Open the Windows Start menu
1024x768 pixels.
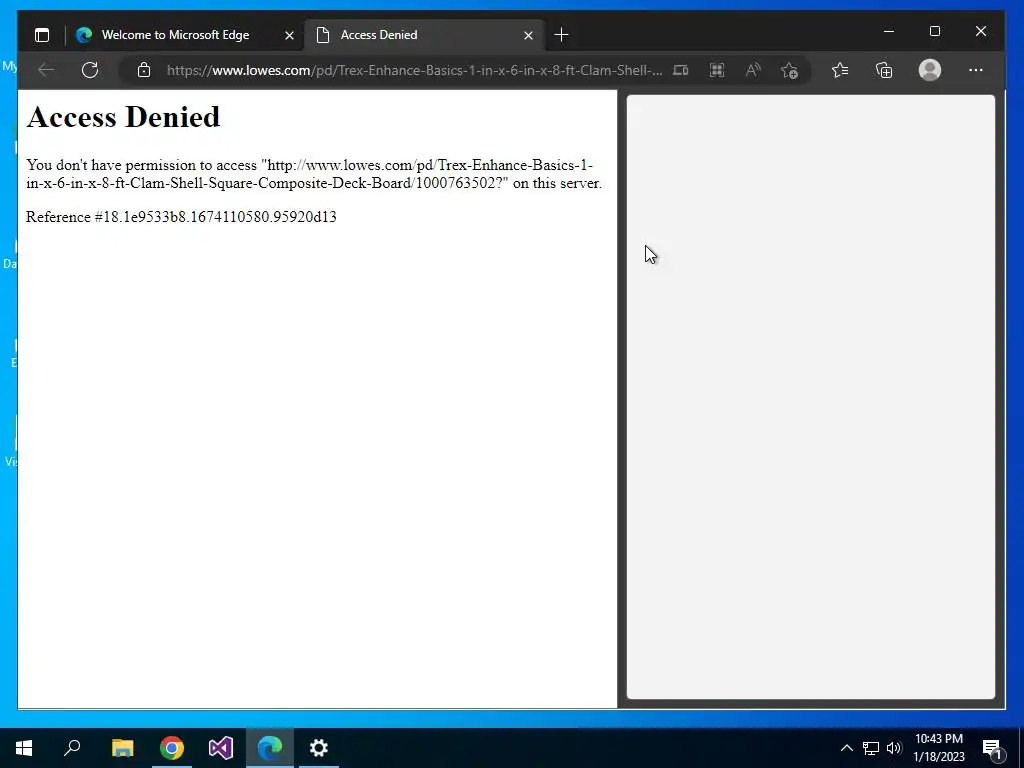pos(24,748)
